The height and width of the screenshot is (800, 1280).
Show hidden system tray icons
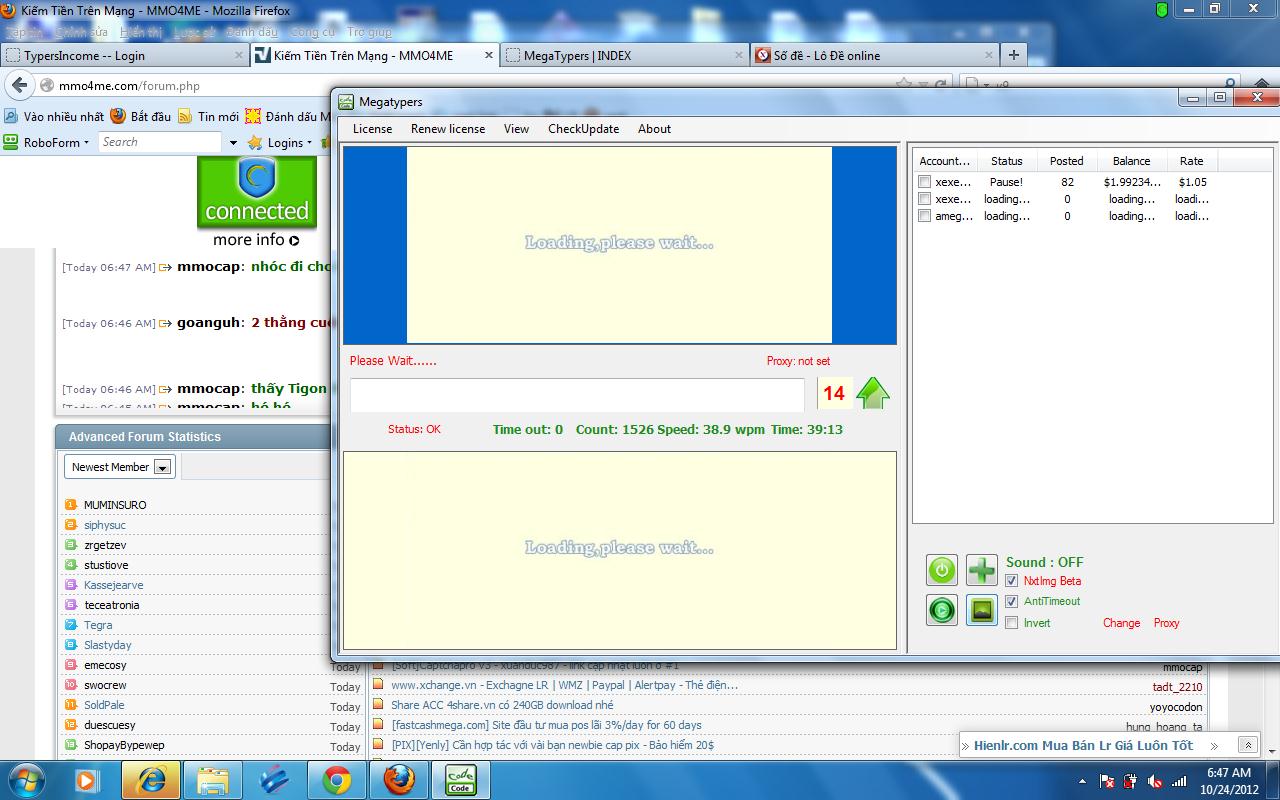point(1083,781)
